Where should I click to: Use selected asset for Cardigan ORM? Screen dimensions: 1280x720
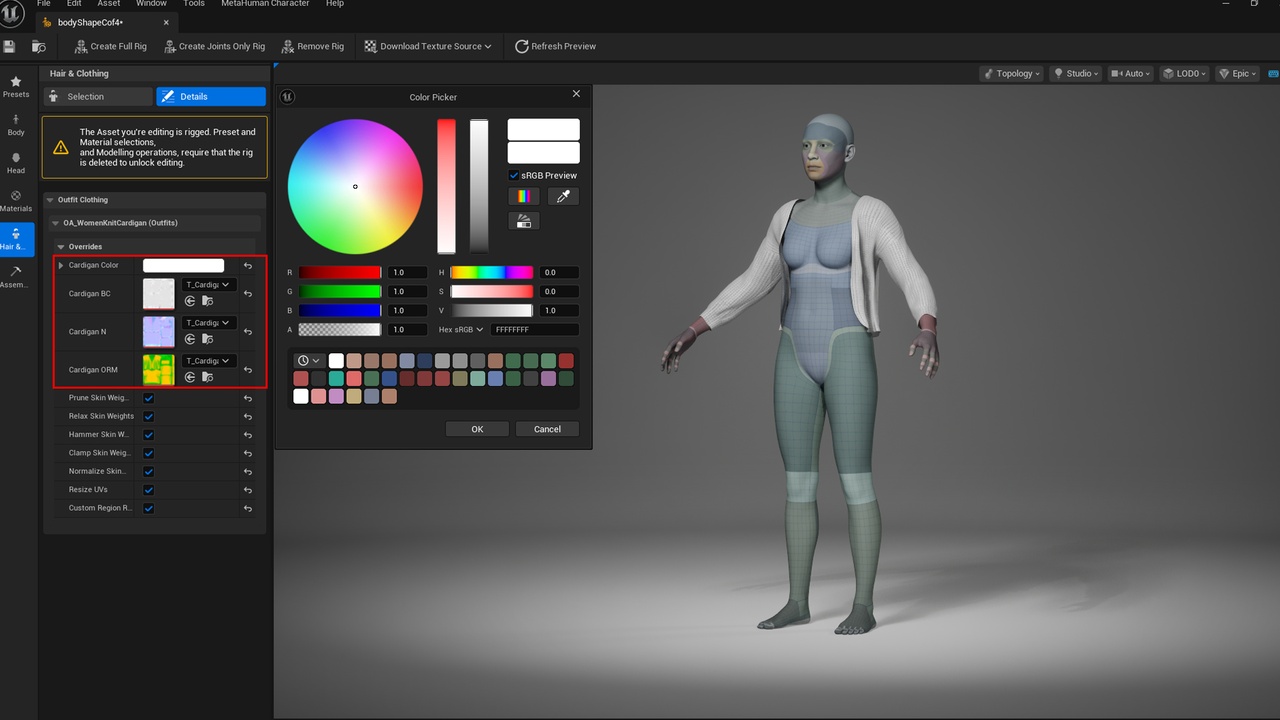coord(190,377)
